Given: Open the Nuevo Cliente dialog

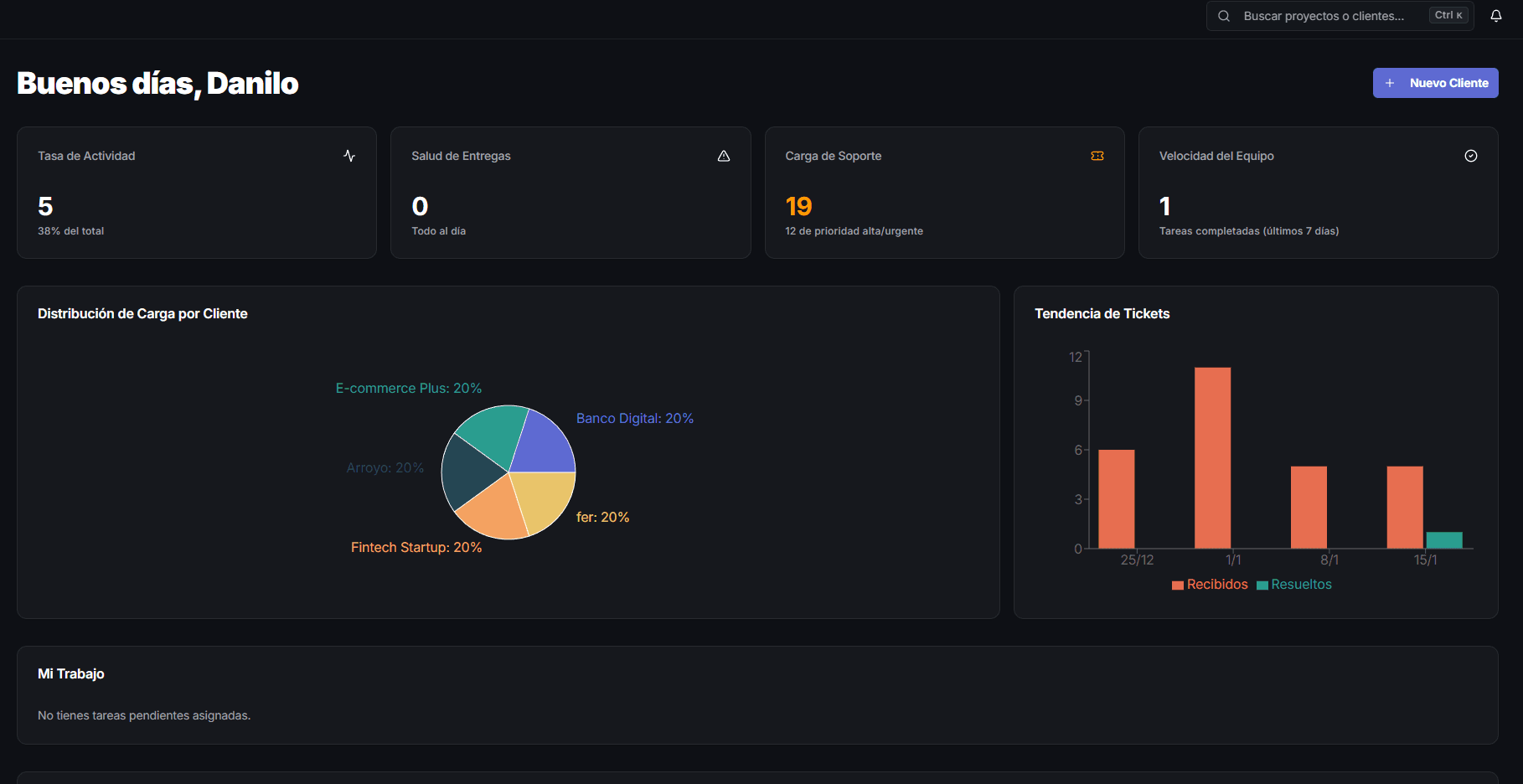Looking at the screenshot, I should point(1435,83).
